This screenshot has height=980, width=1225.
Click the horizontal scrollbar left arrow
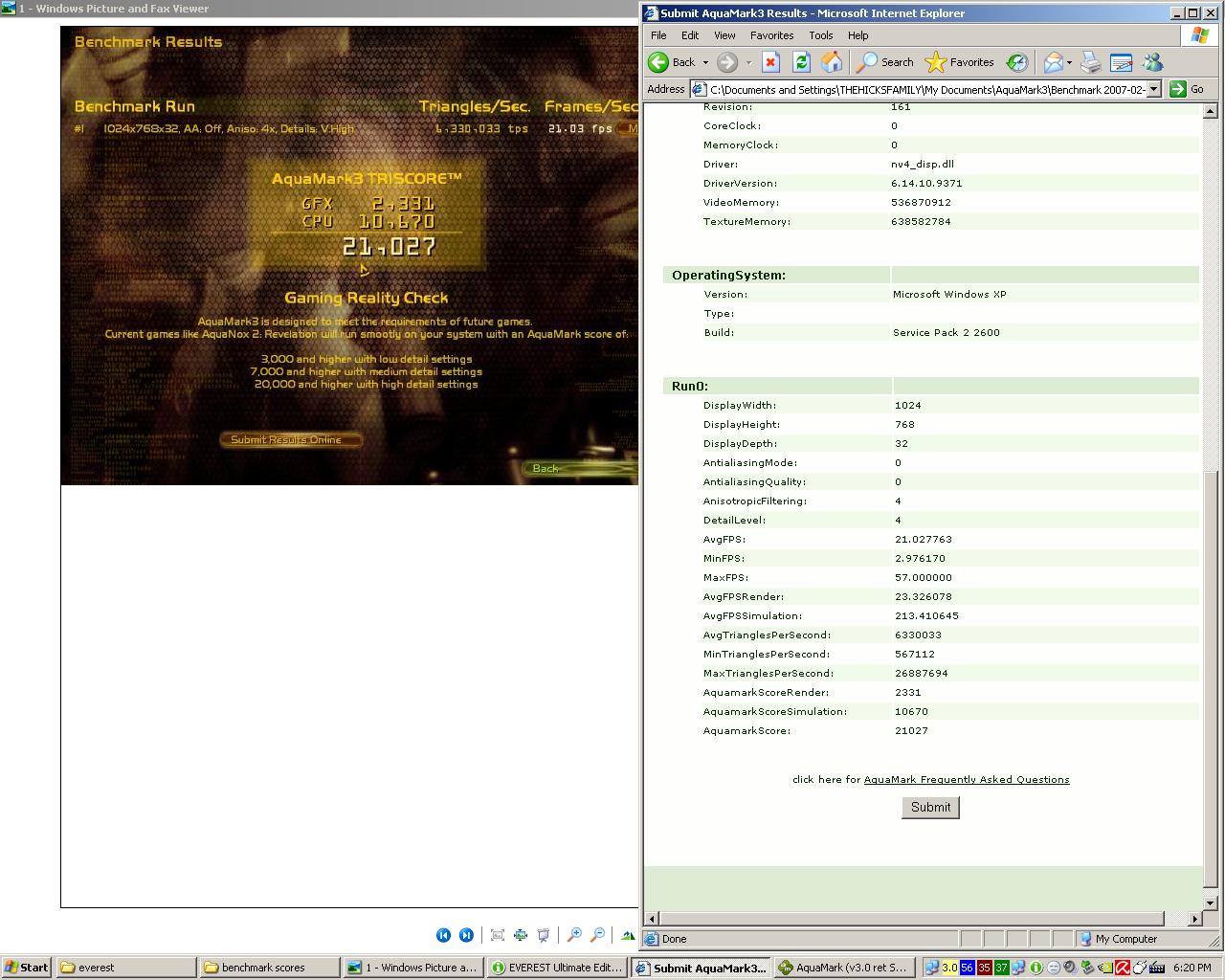tap(652, 919)
